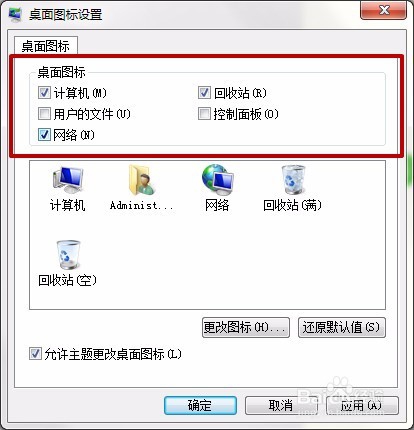The width and height of the screenshot is (414, 430).
Task: Click the 更改图标(H)... button
Action: (x=246, y=327)
